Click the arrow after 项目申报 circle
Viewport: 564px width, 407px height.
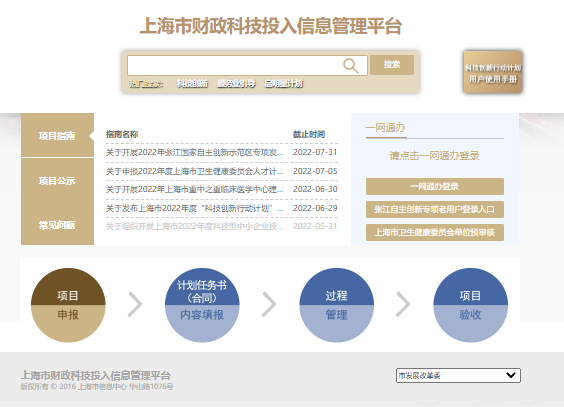[x=135, y=305]
